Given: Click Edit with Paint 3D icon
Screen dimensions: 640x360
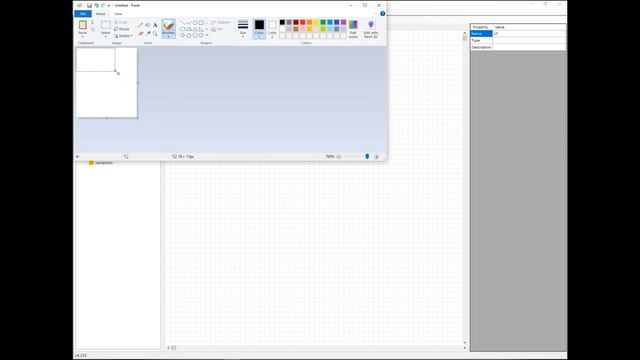Looking at the screenshot, I should pos(371,25).
